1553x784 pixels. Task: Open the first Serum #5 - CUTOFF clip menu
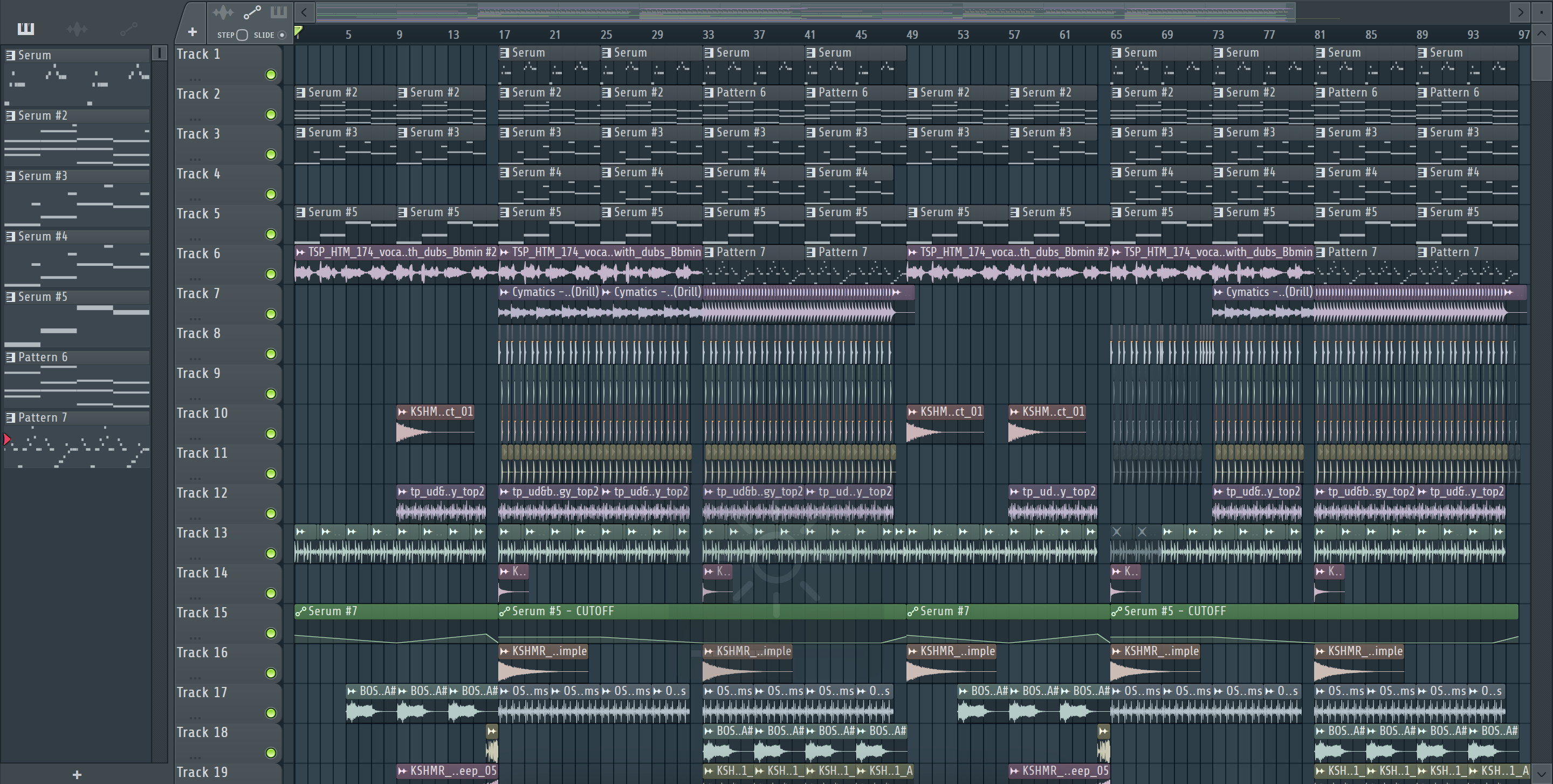pos(505,611)
